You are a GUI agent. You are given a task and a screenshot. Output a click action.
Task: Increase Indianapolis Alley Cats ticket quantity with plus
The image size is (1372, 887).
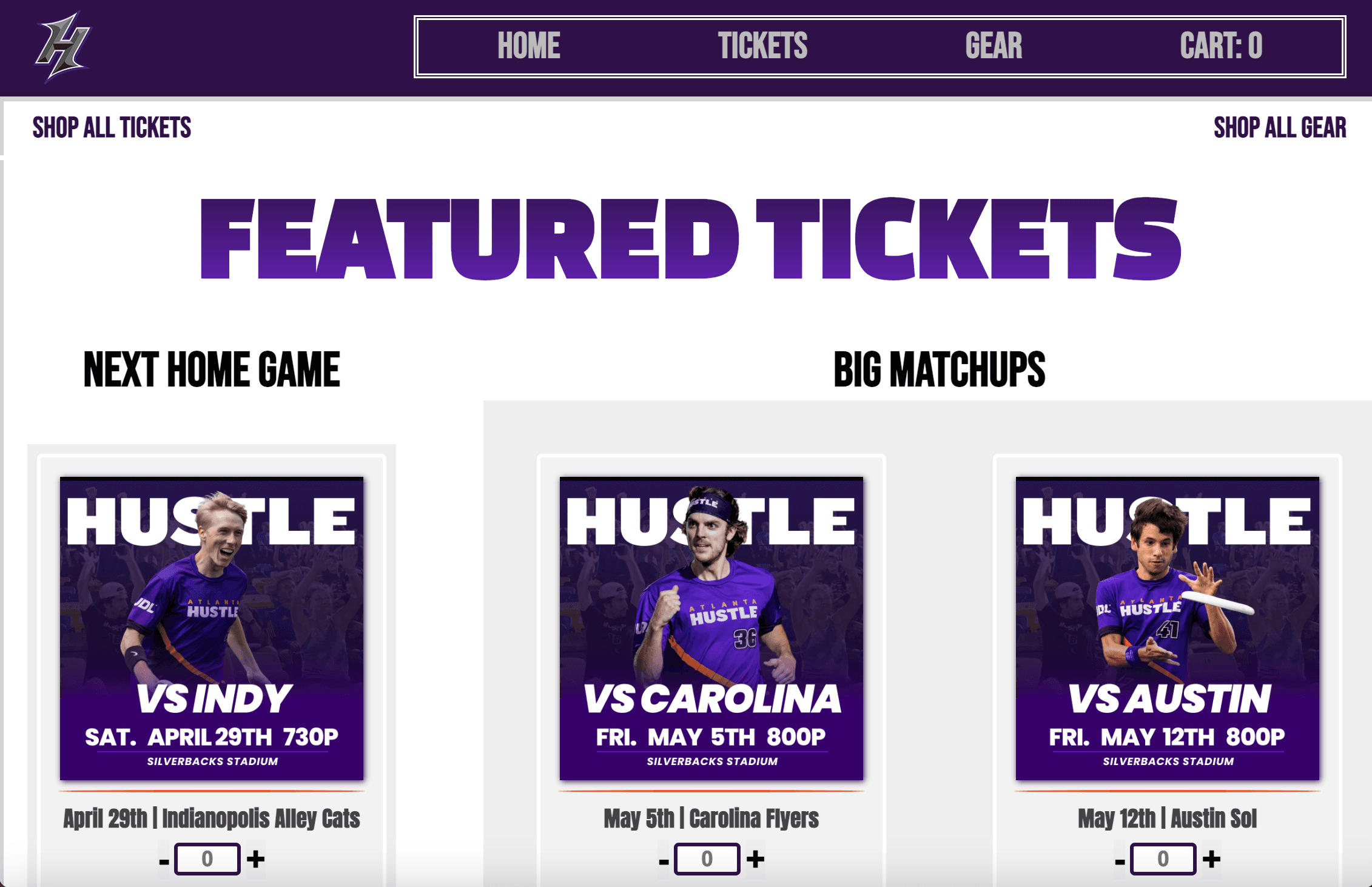tap(256, 859)
